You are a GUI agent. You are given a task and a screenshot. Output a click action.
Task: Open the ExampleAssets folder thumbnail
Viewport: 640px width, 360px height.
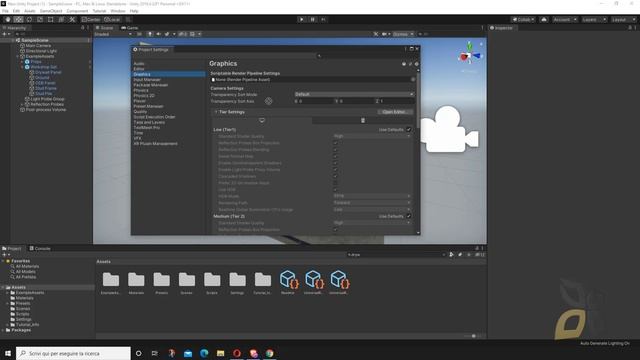(111, 282)
